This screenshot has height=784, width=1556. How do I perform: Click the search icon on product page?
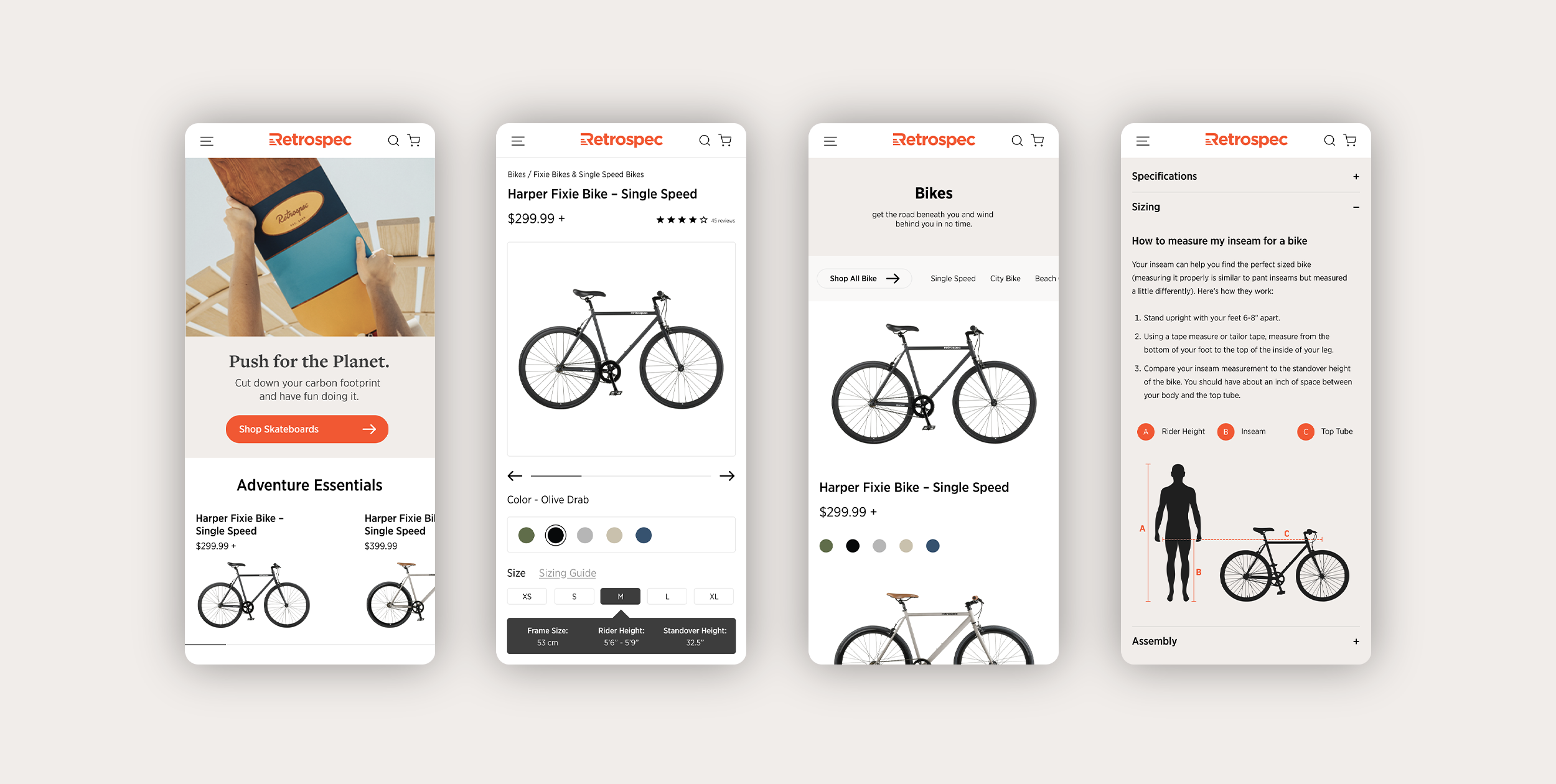click(x=708, y=140)
